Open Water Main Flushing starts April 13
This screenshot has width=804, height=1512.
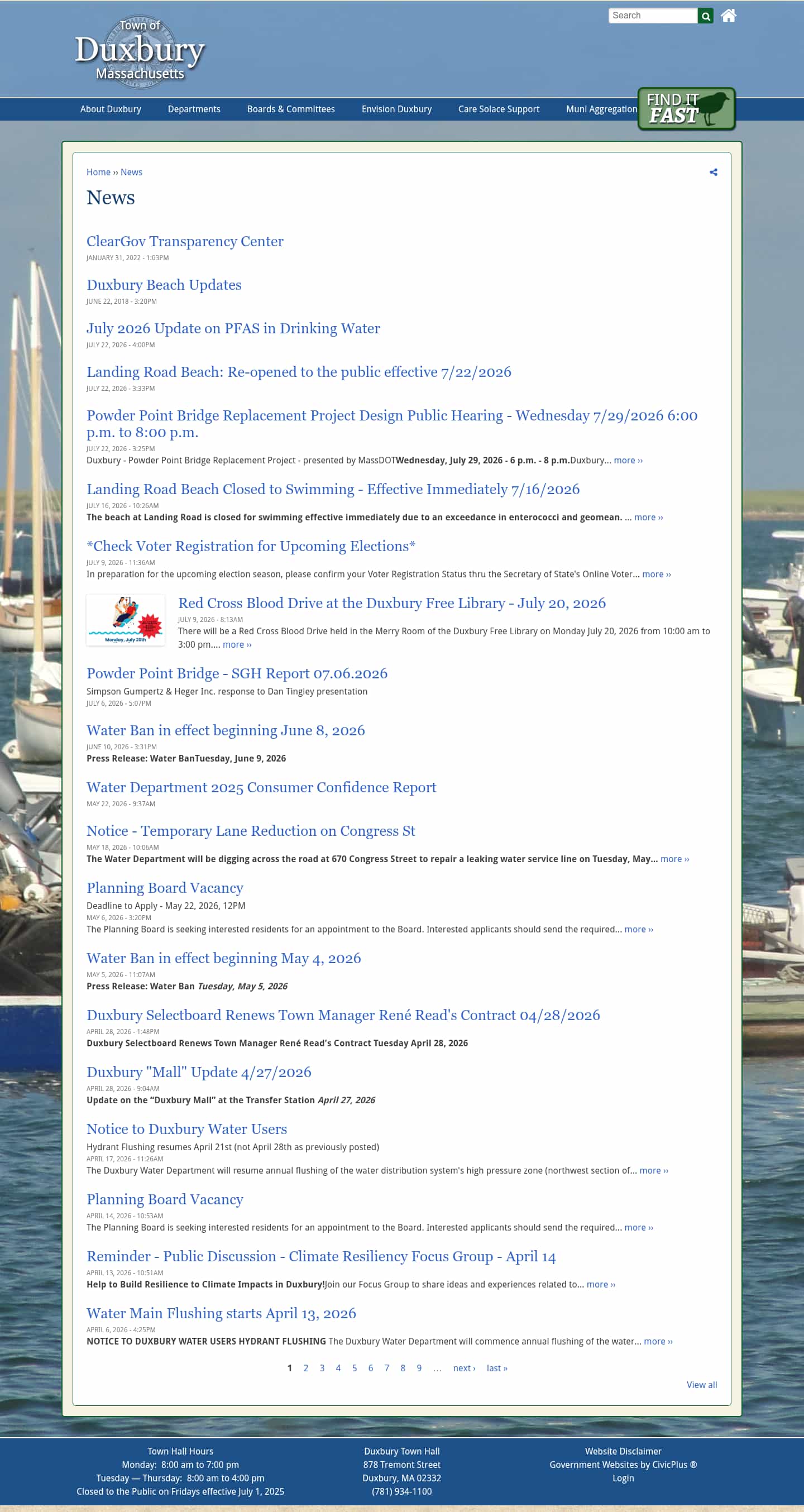tap(221, 1313)
